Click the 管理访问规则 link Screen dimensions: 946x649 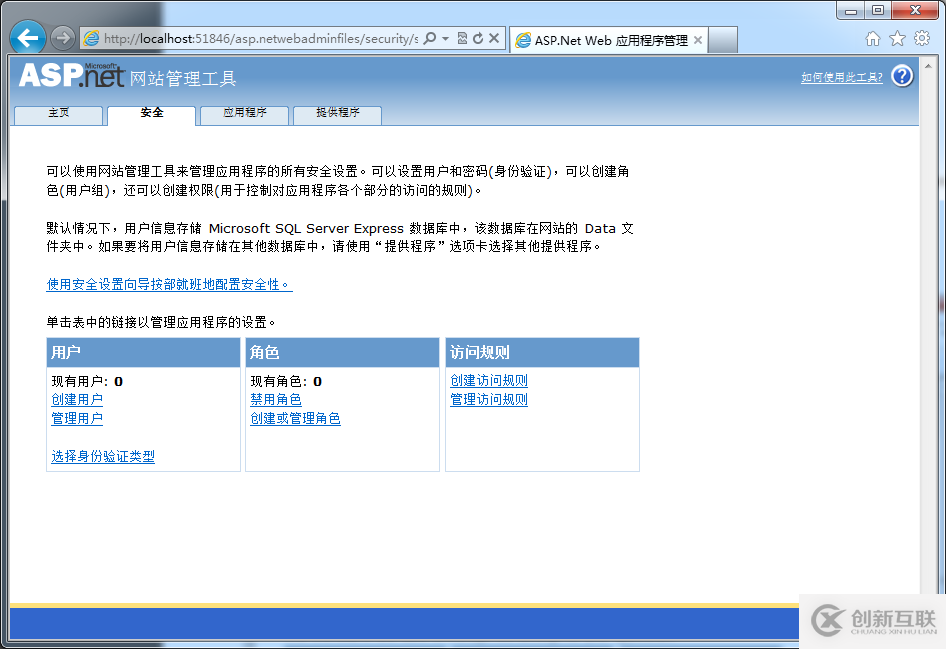pos(489,399)
